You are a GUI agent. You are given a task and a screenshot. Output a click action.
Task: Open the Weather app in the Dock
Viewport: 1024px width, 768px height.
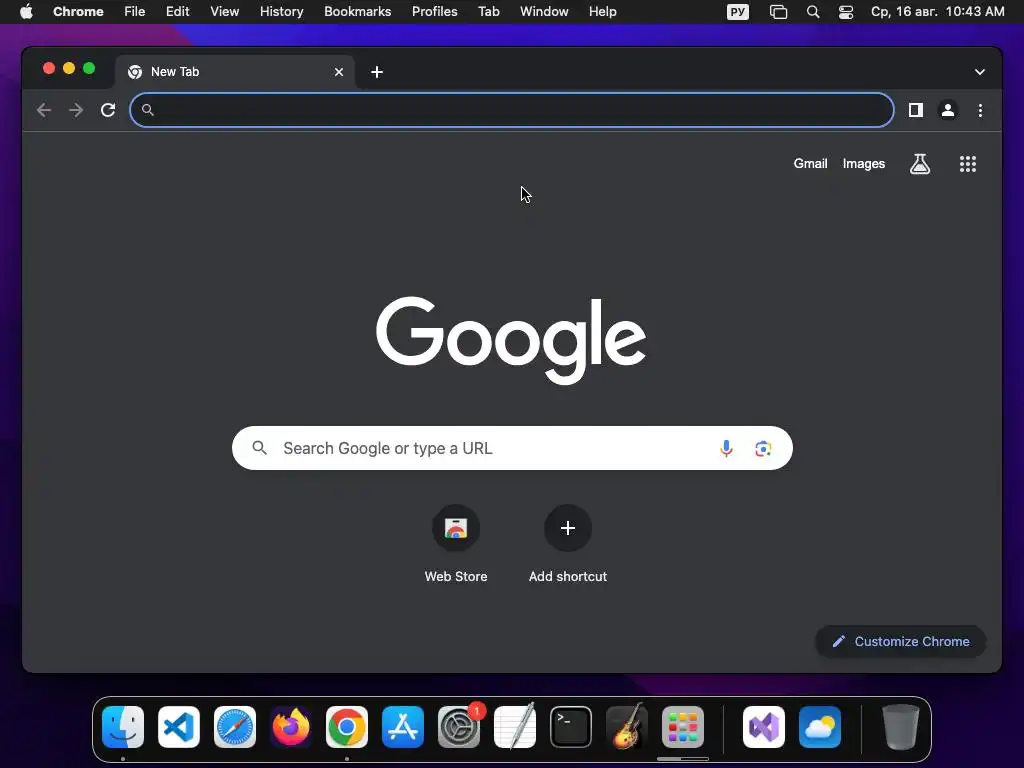pos(820,727)
